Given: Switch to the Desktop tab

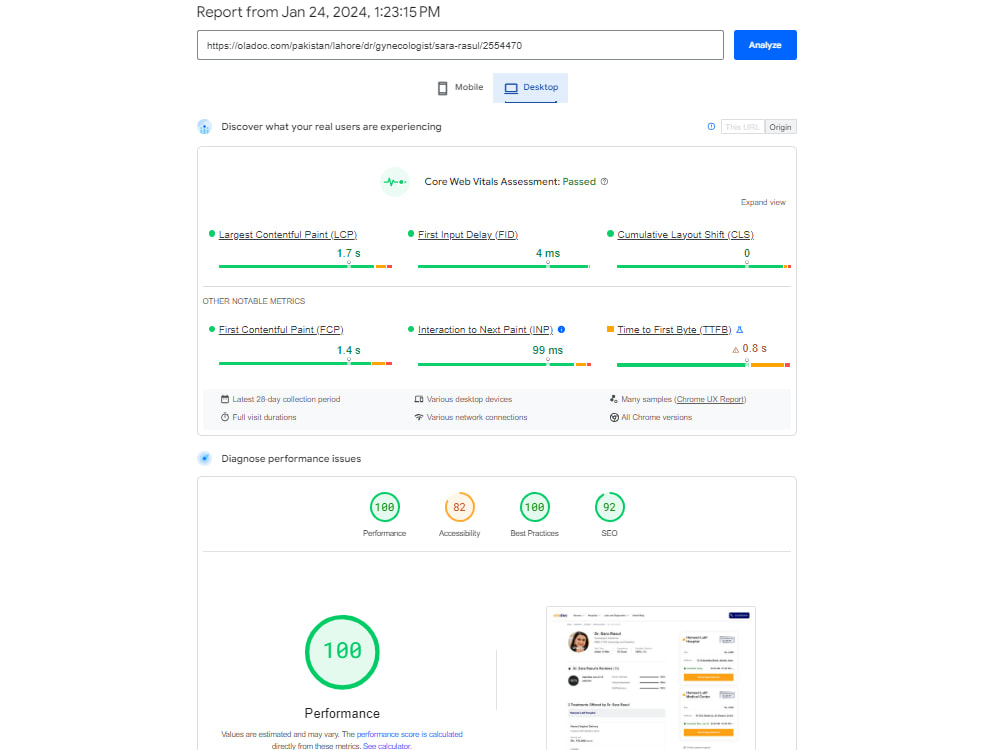Looking at the screenshot, I should tap(531, 87).
